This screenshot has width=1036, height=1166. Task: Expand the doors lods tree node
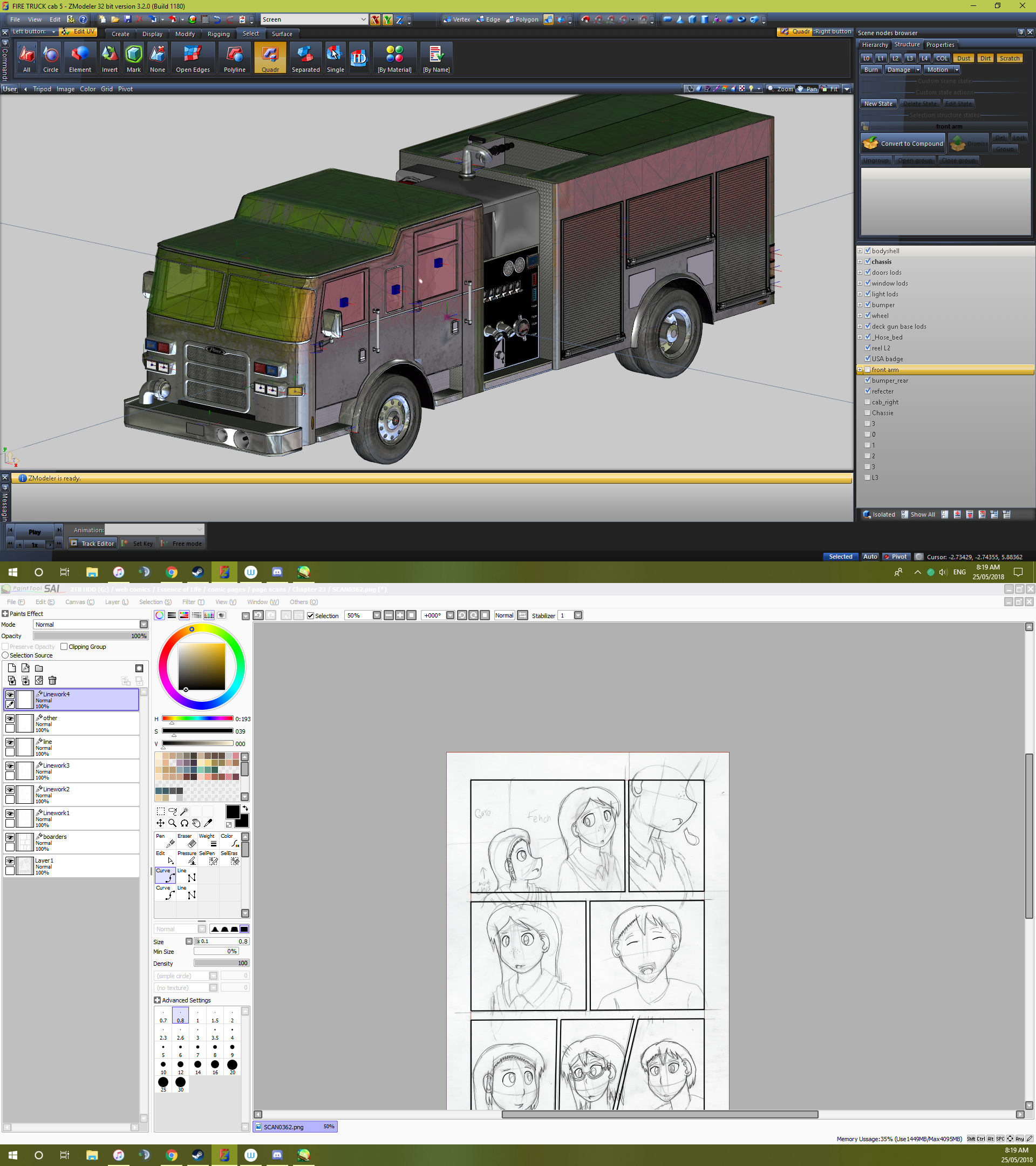[860, 273]
